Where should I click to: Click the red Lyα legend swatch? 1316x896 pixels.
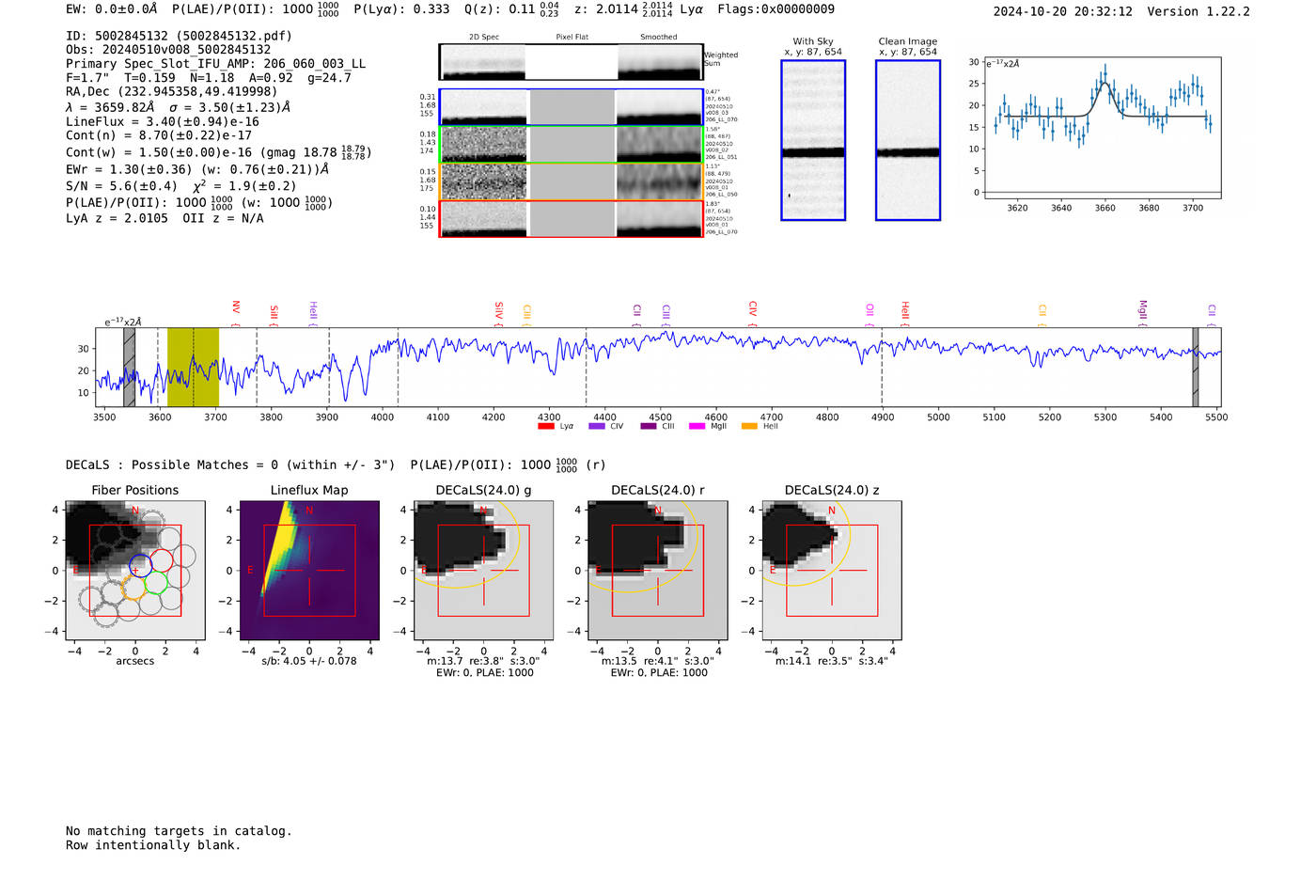click(545, 426)
